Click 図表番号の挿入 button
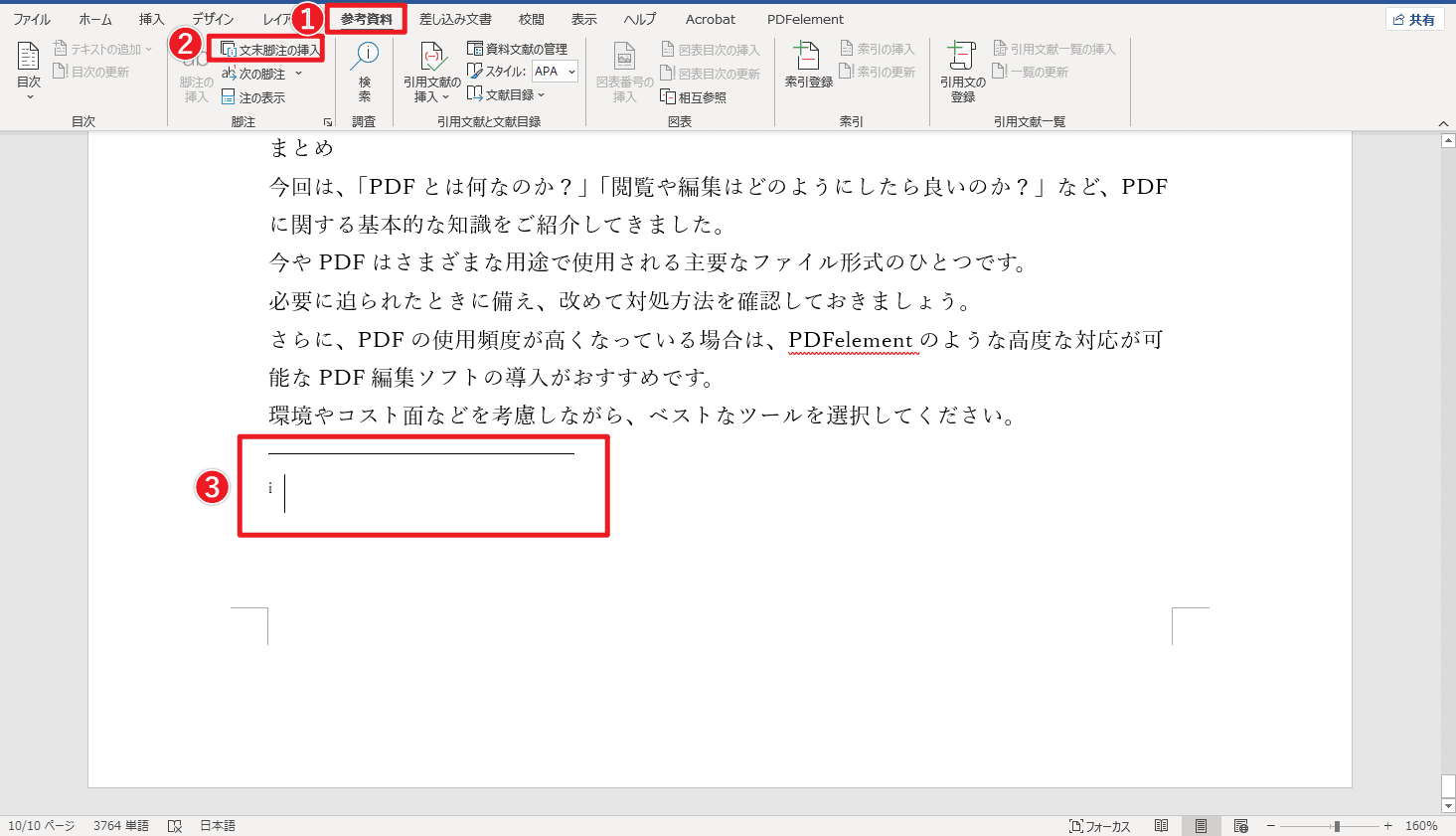The image size is (1456, 836). click(x=624, y=72)
